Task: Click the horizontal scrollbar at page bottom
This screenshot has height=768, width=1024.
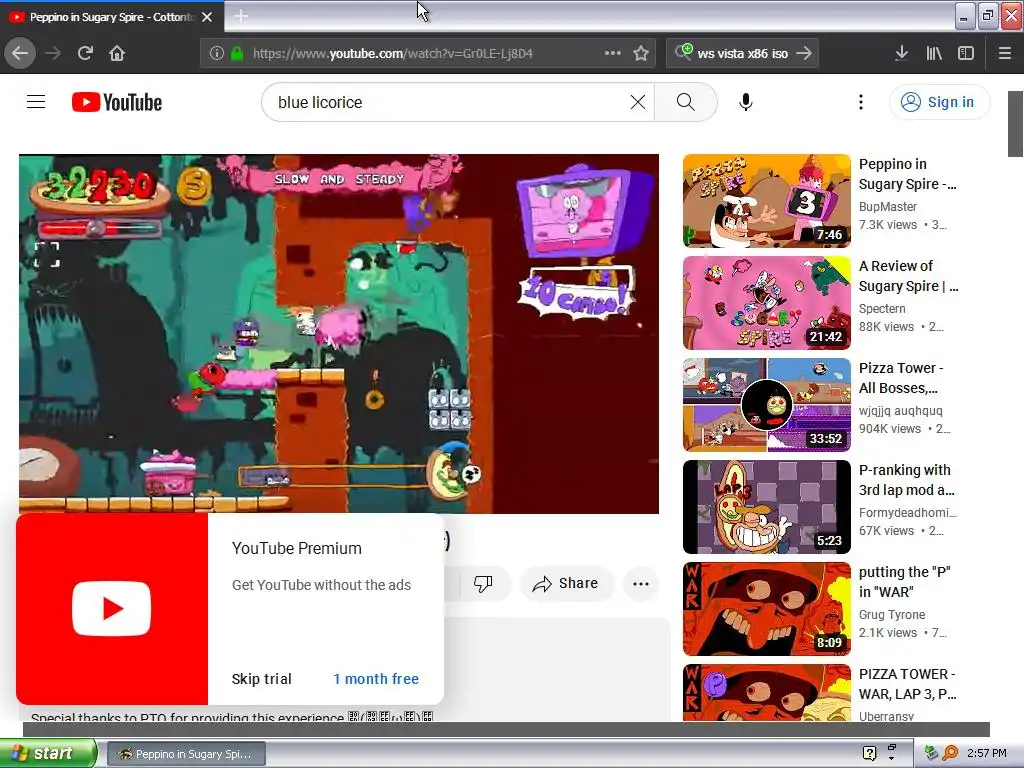Action: pyautogui.click(x=506, y=729)
